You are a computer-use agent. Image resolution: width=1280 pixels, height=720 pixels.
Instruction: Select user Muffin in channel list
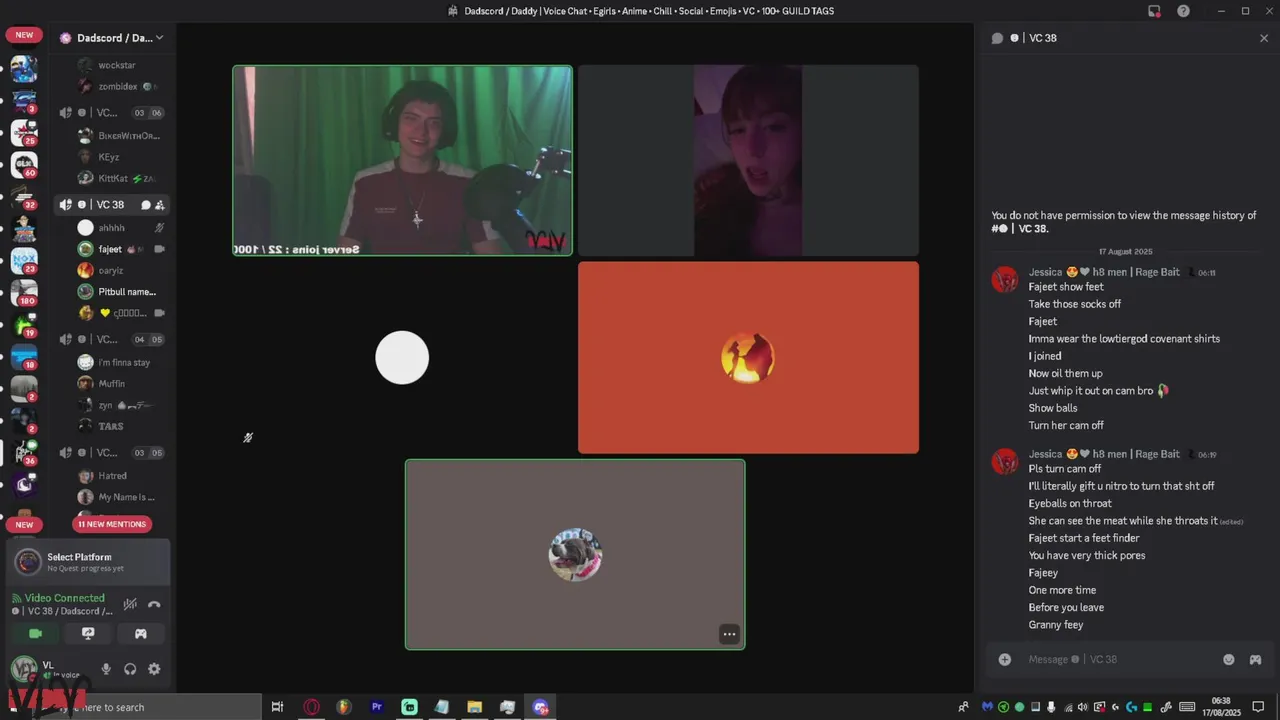point(120,383)
